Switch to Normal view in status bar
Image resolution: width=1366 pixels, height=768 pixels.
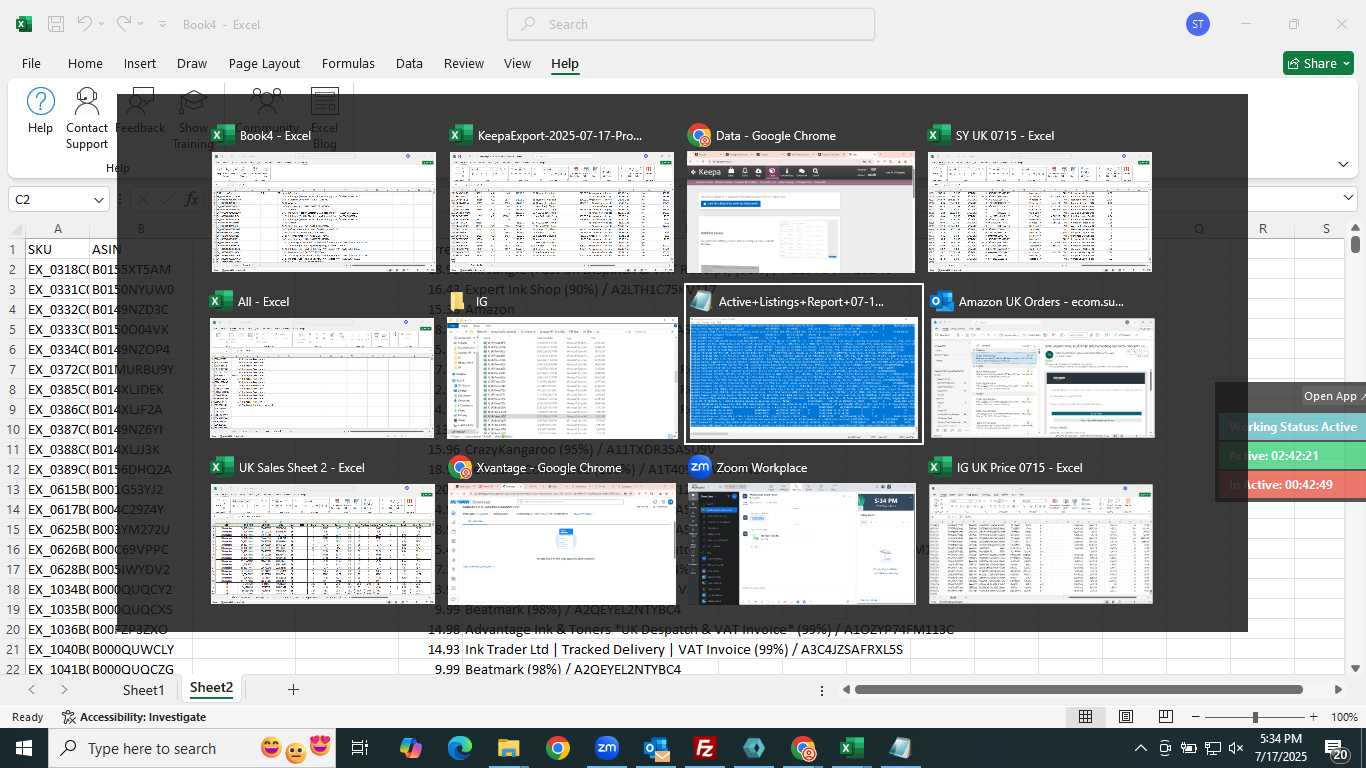point(1085,717)
